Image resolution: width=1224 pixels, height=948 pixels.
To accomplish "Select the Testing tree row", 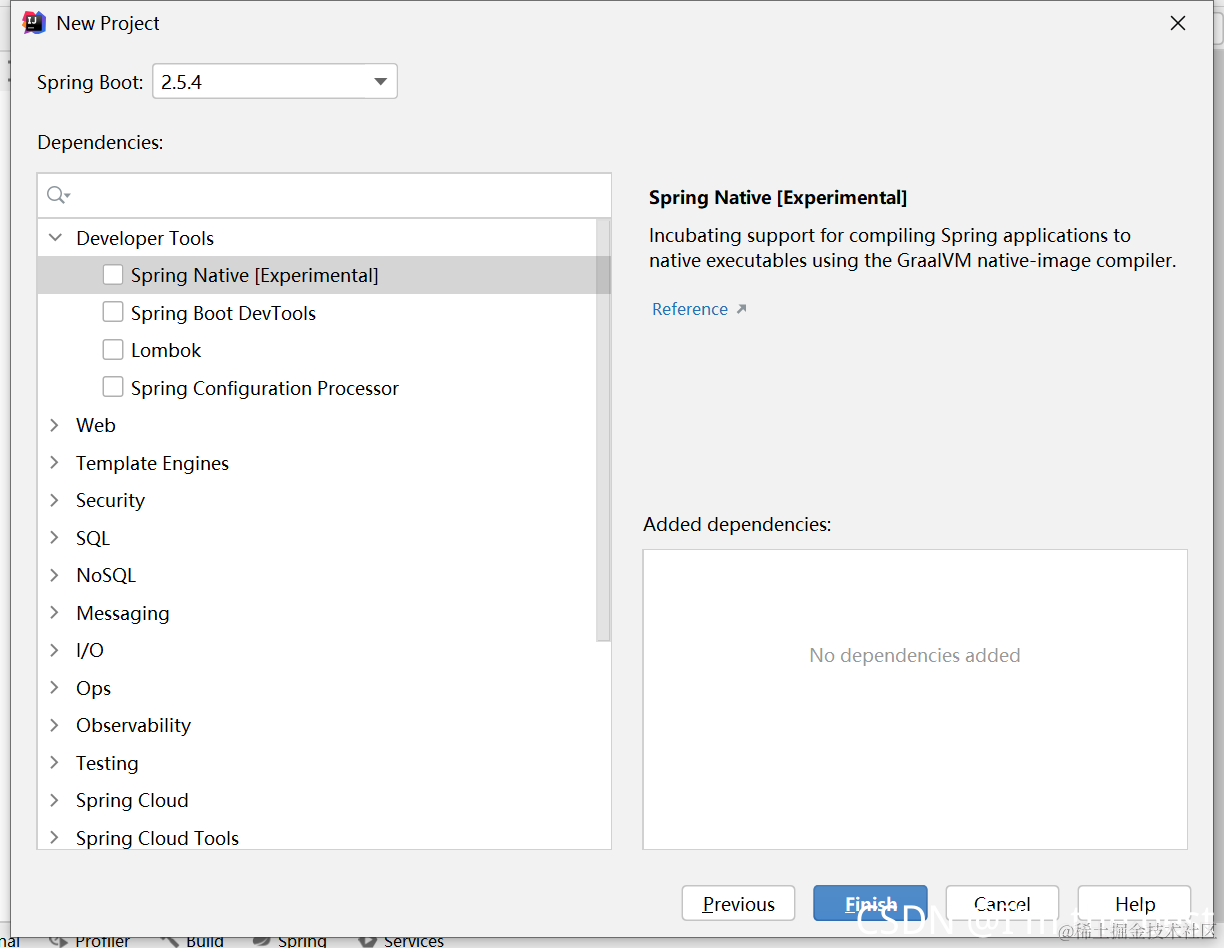I will coord(317,763).
